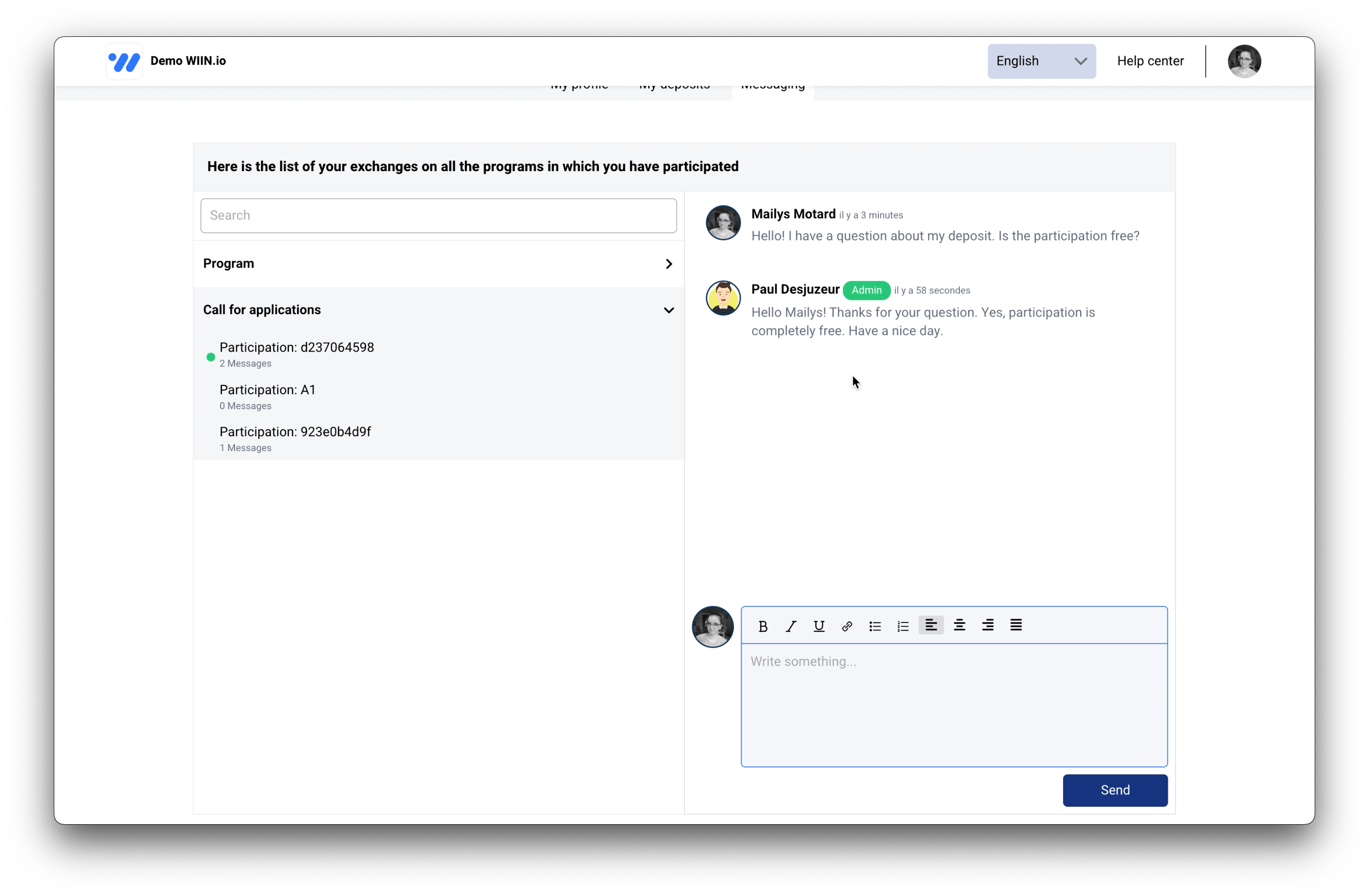
Task: Open the Help center link
Action: click(1150, 61)
